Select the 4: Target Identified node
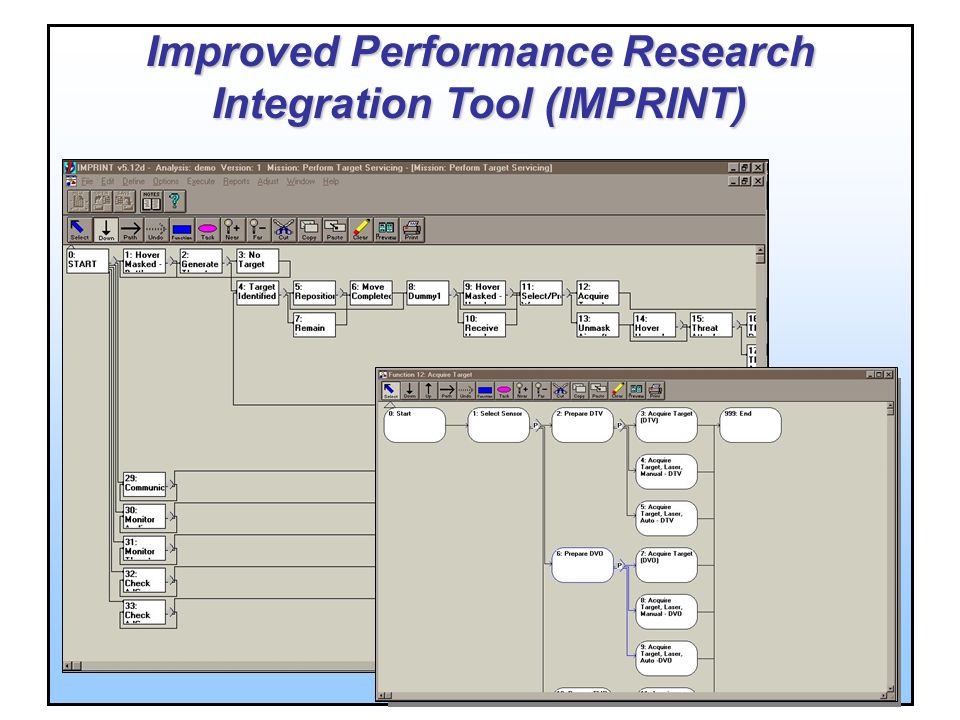The width and height of the screenshot is (960, 720). [257, 292]
